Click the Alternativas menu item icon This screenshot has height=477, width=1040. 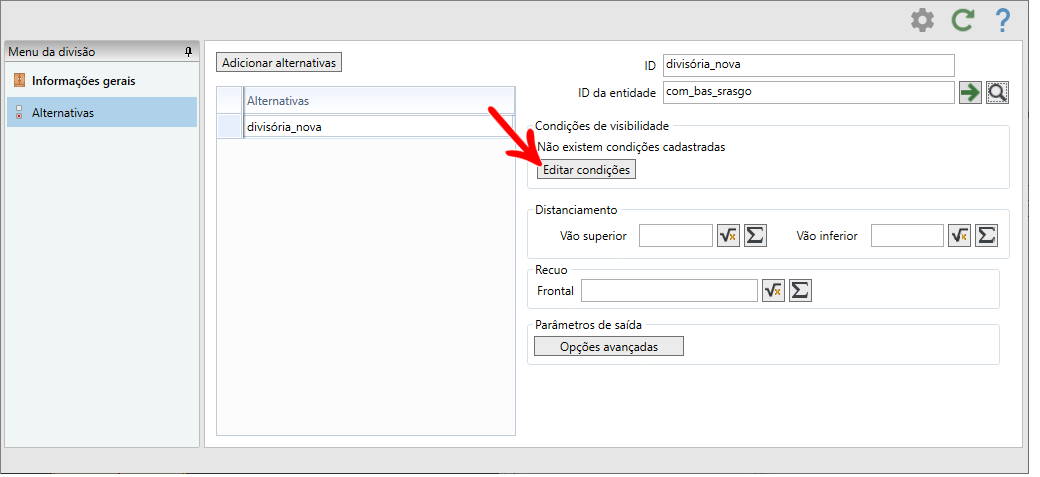tap(19, 113)
